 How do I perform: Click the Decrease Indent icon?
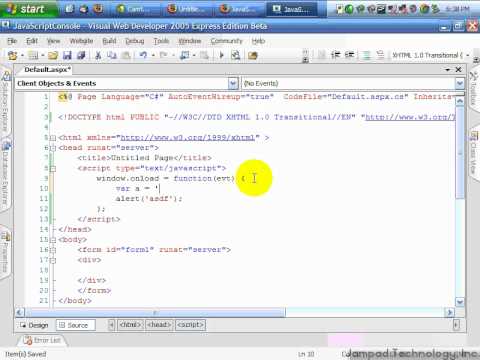tap(335, 55)
